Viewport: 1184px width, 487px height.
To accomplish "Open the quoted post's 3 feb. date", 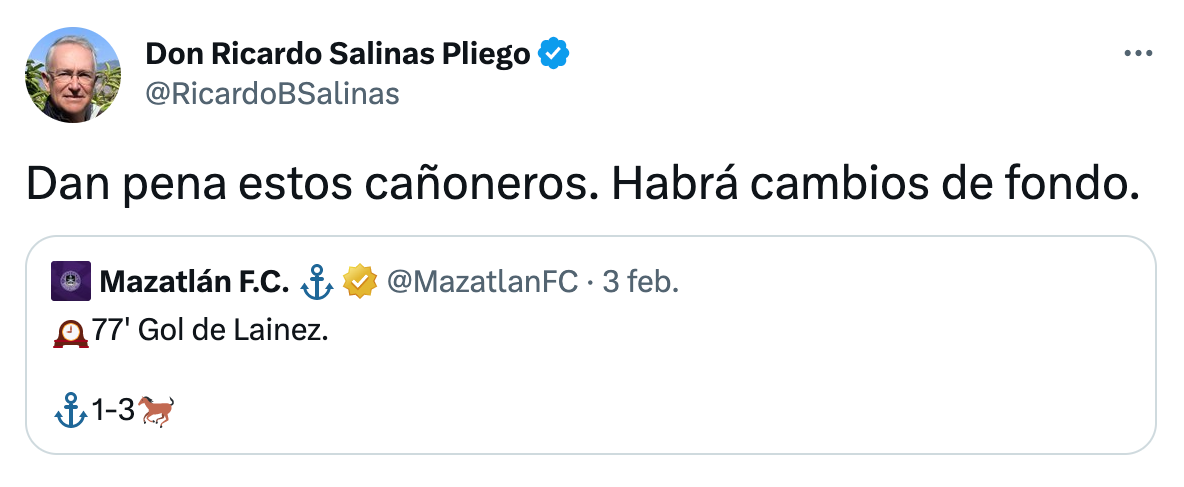I will [x=640, y=283].
